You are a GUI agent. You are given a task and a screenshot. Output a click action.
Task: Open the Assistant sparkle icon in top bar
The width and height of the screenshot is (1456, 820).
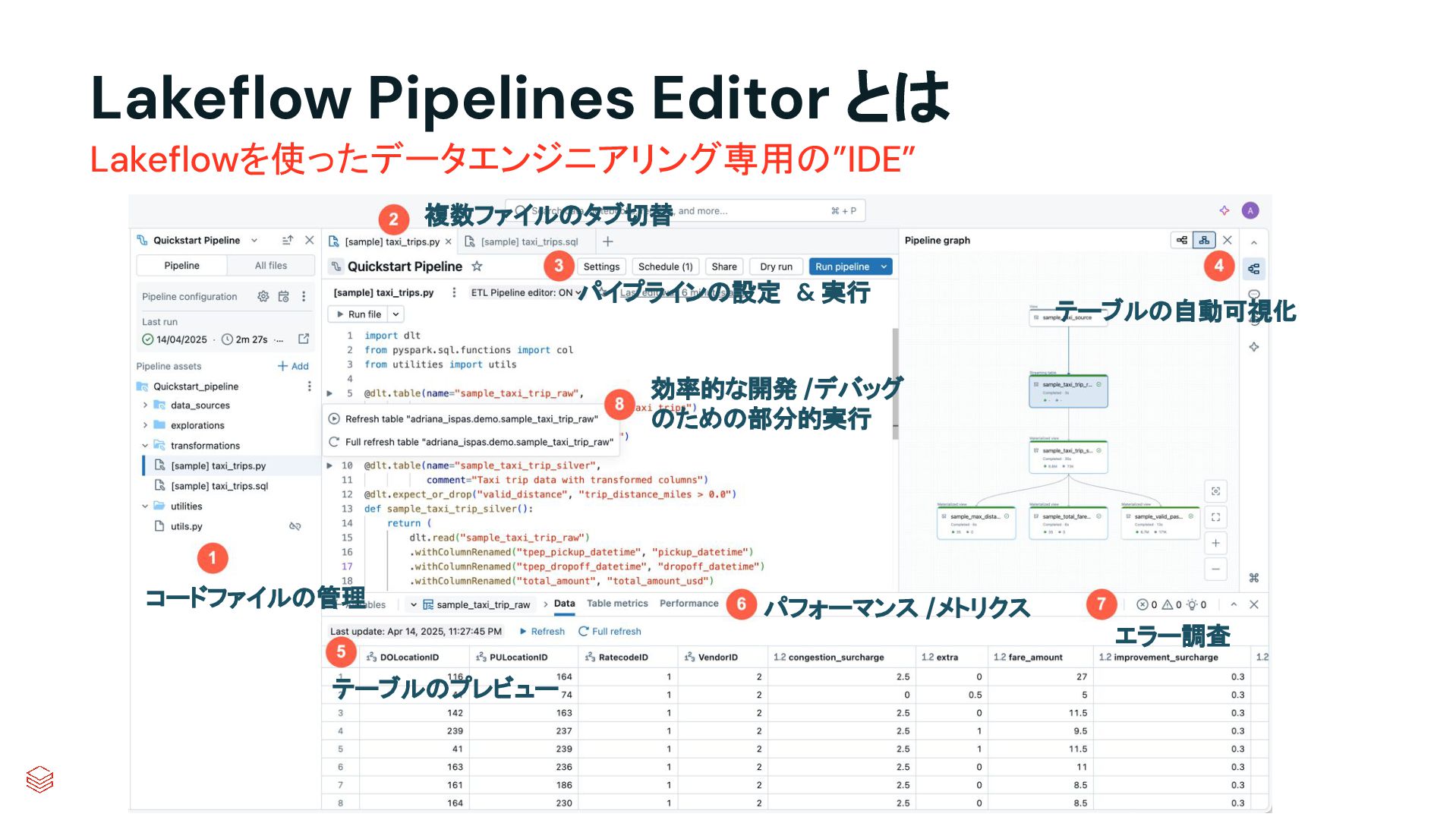[1224, 210]
